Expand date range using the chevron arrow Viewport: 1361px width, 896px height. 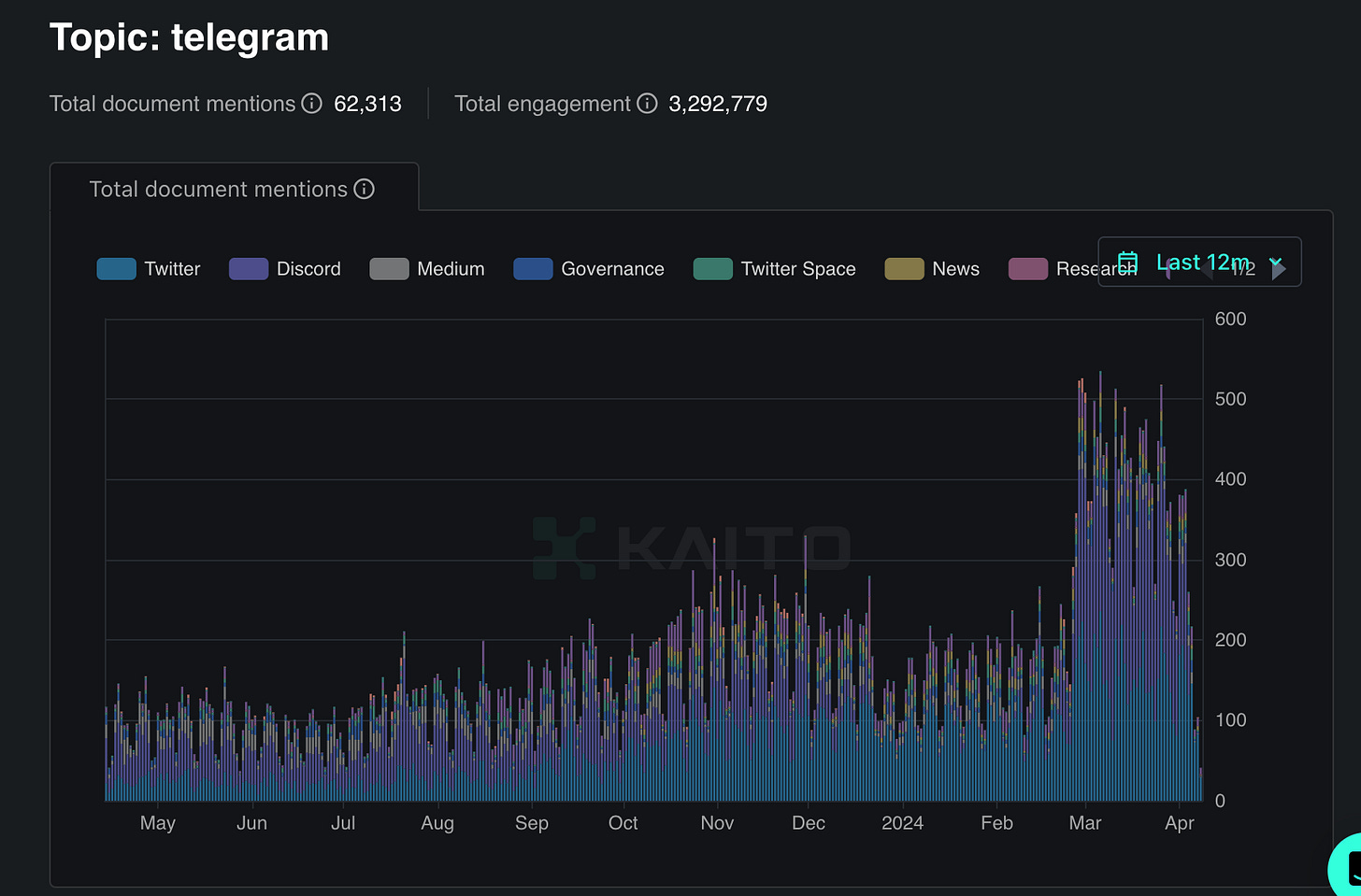point(1275,263)
